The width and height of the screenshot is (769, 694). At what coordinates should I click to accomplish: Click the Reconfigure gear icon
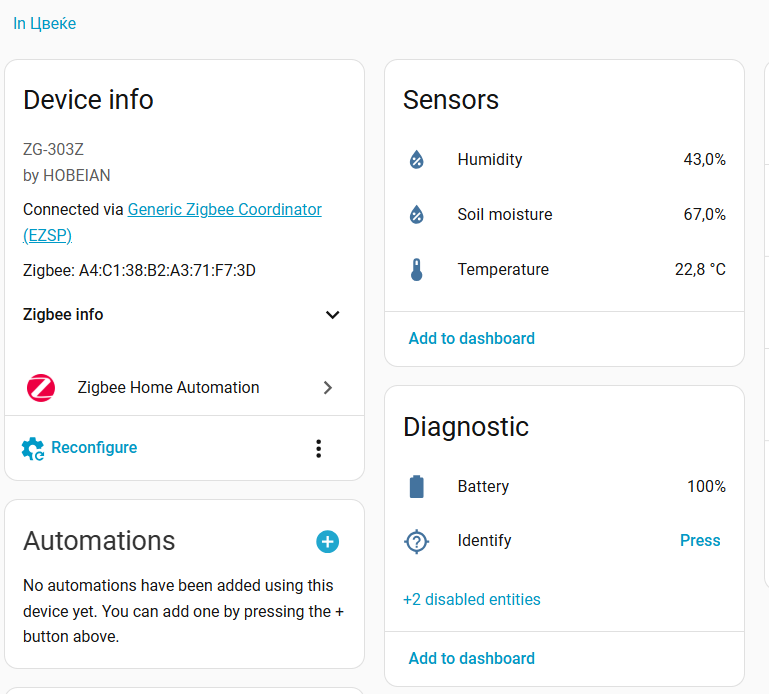tap(33, 449)
